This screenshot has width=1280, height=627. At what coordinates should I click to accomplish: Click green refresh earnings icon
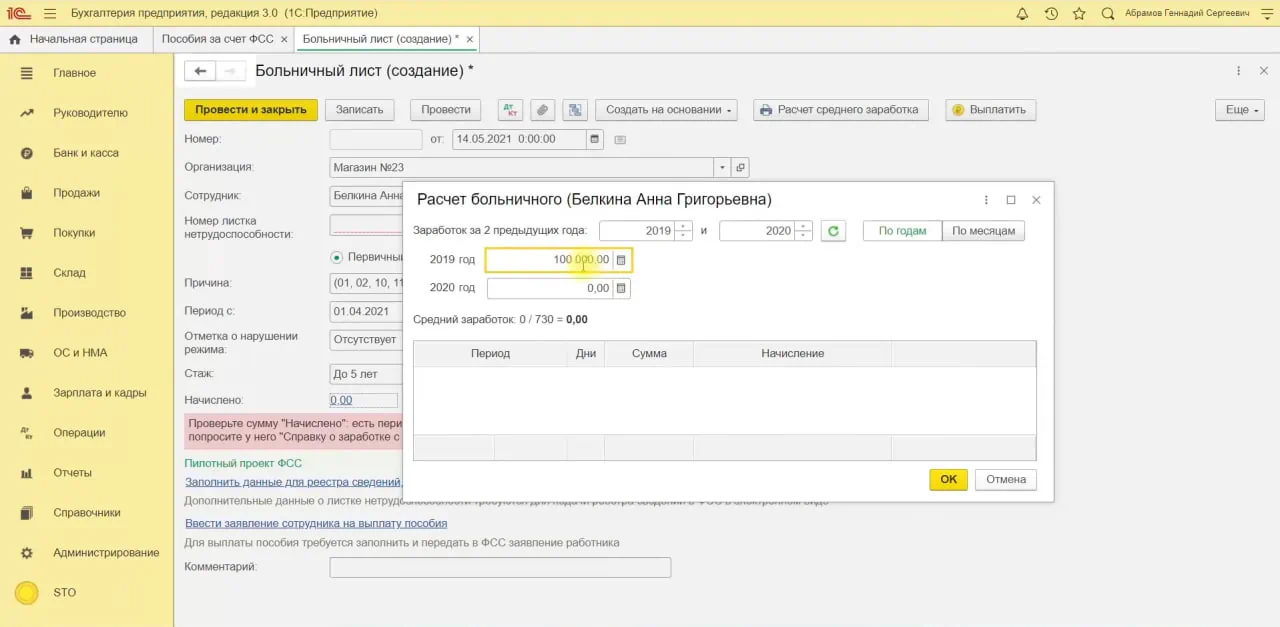click(x=833, y=231)
